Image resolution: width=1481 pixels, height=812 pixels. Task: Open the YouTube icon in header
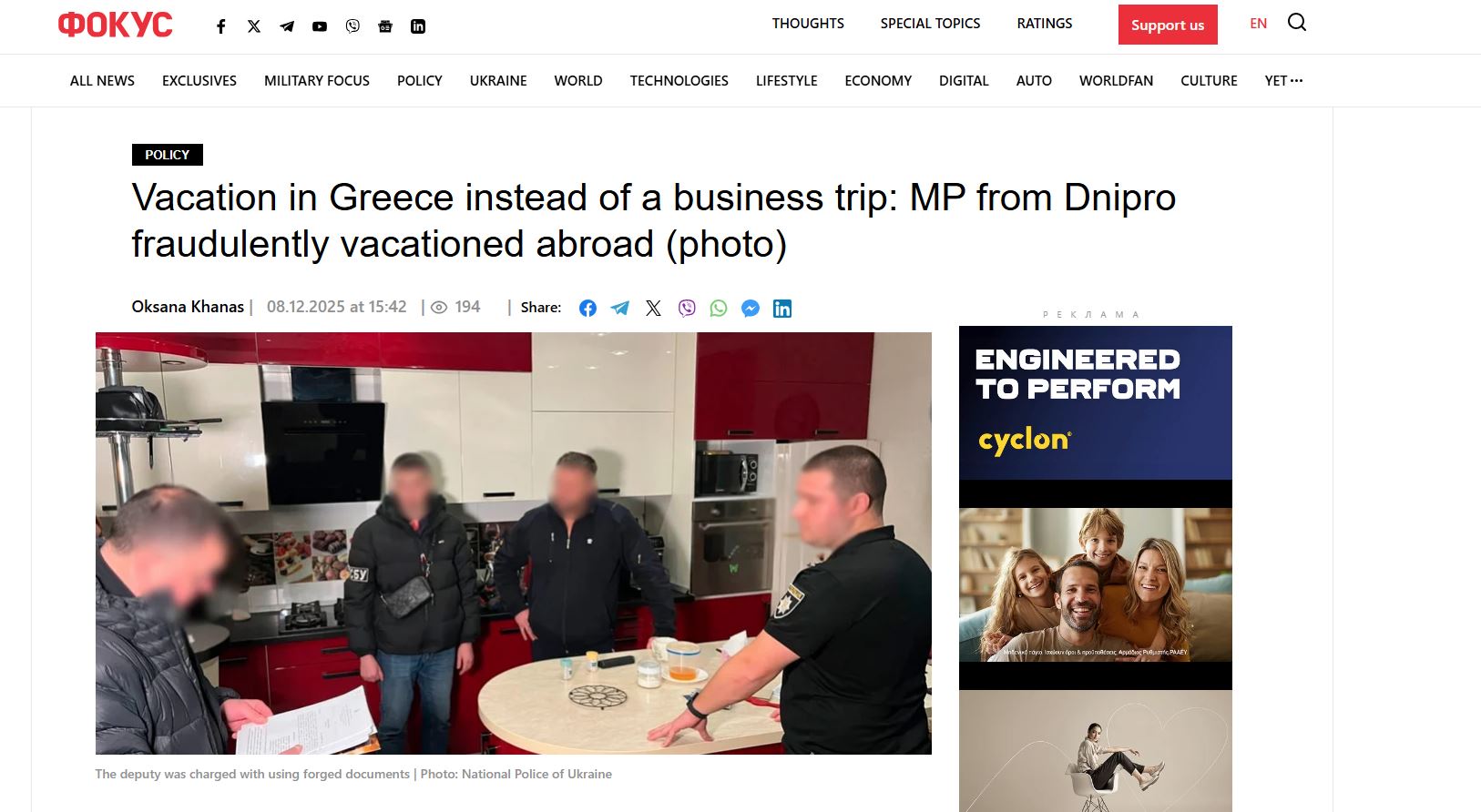[320, 26]
